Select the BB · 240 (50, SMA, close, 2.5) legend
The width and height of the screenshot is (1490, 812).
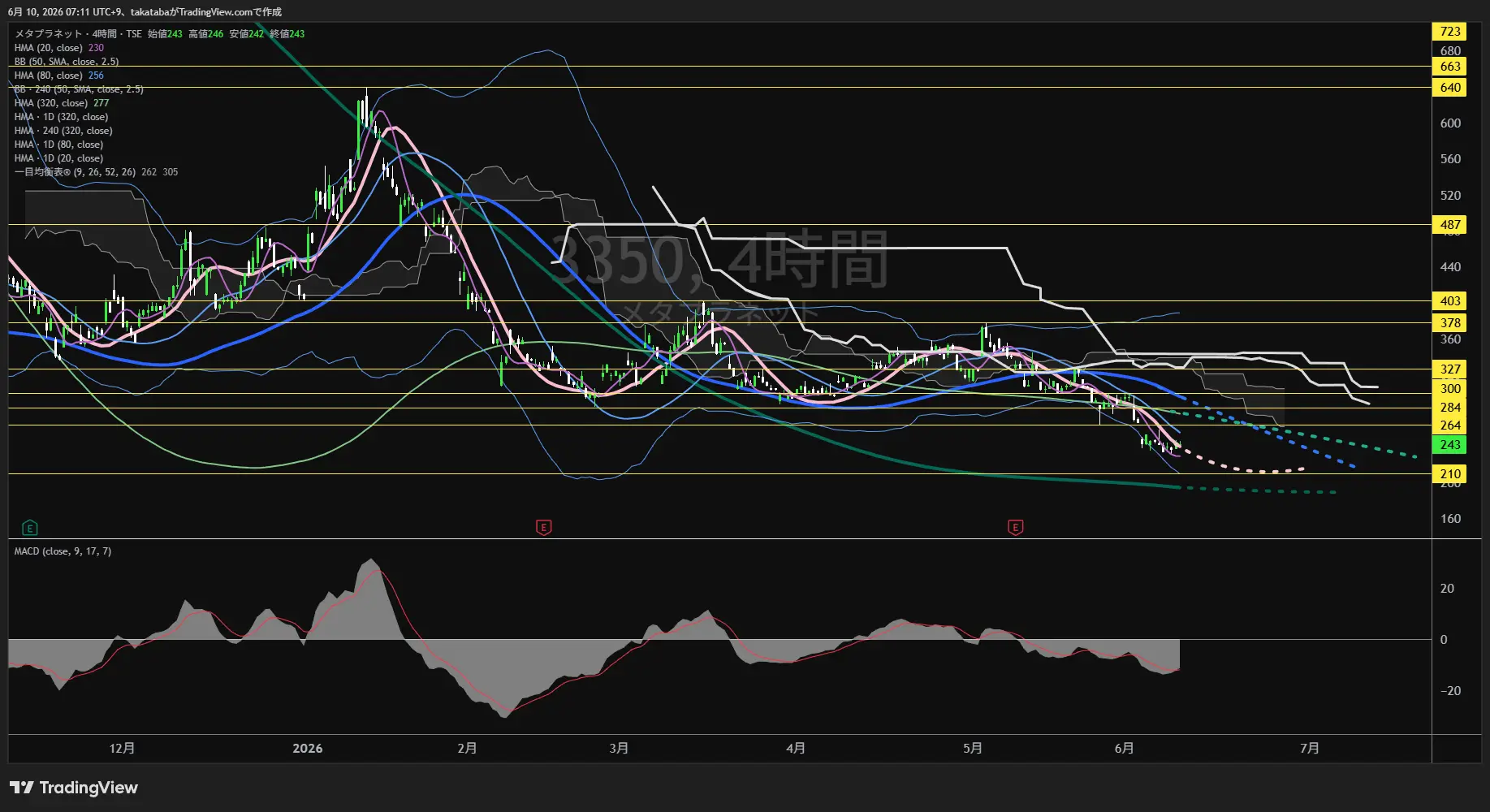[x=79, y=89]
